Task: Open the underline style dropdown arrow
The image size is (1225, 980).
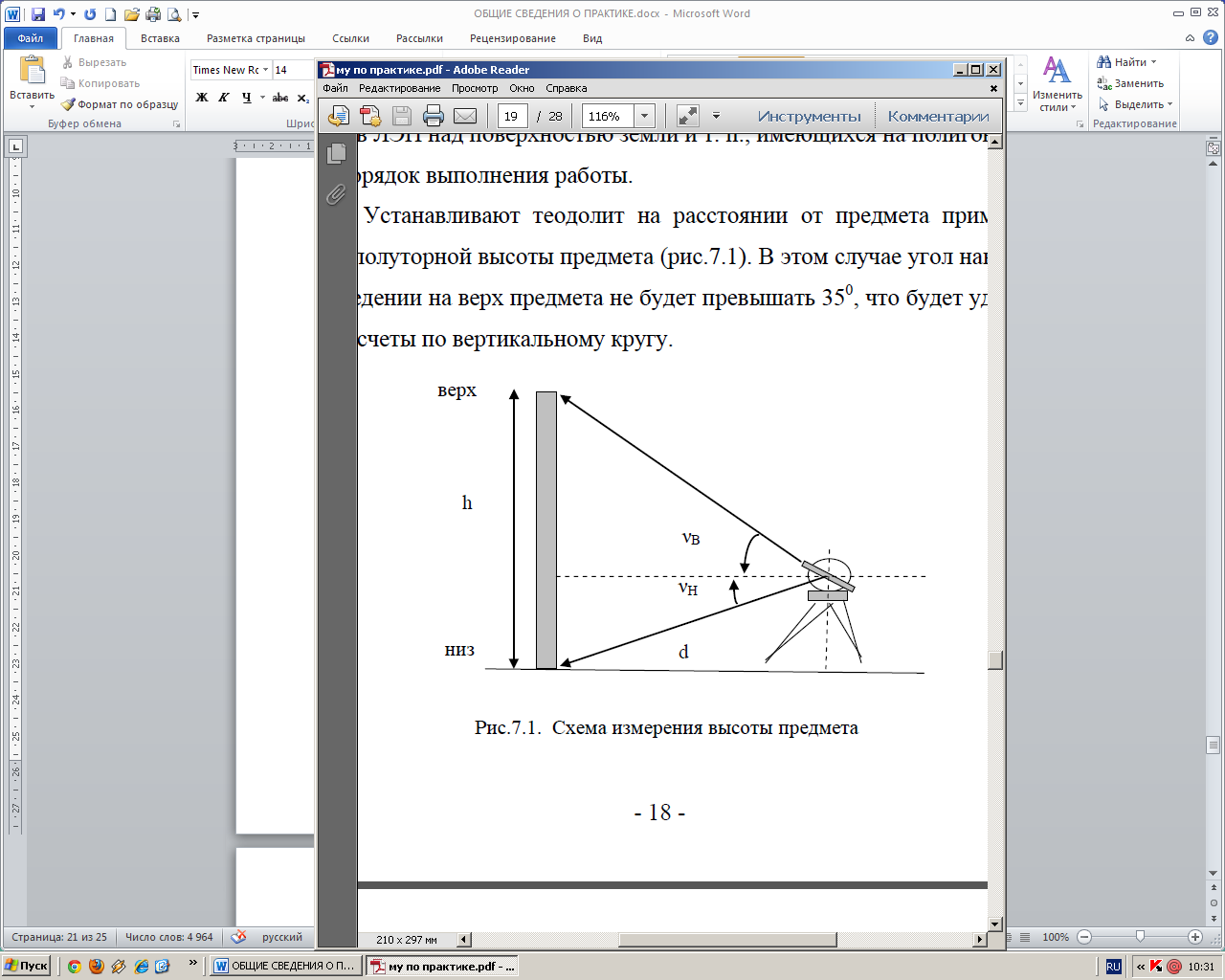Action: coord(262,98)
